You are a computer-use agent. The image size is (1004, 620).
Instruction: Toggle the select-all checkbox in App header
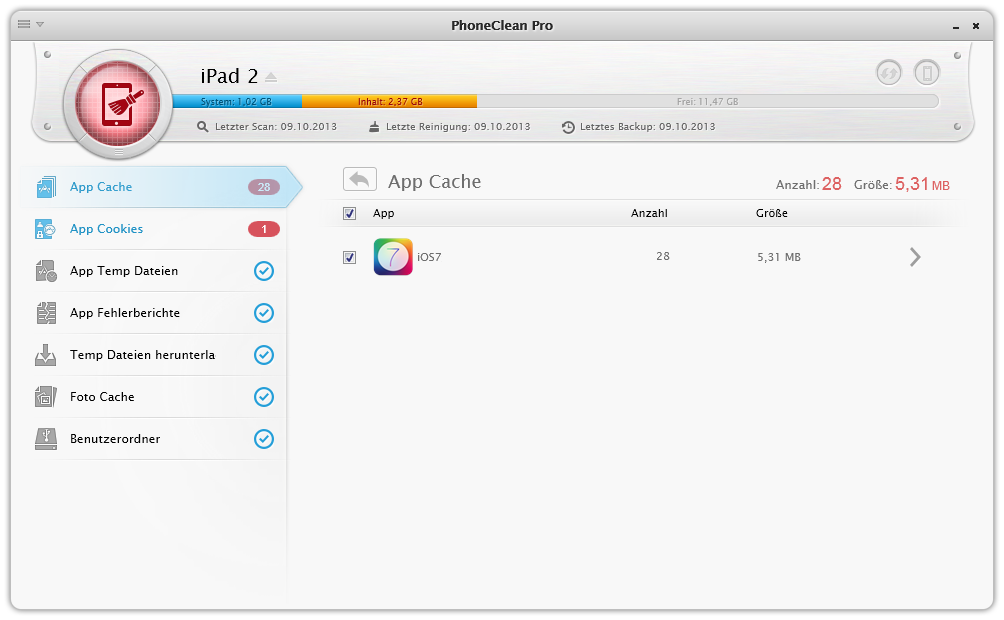tap(350, 213)
